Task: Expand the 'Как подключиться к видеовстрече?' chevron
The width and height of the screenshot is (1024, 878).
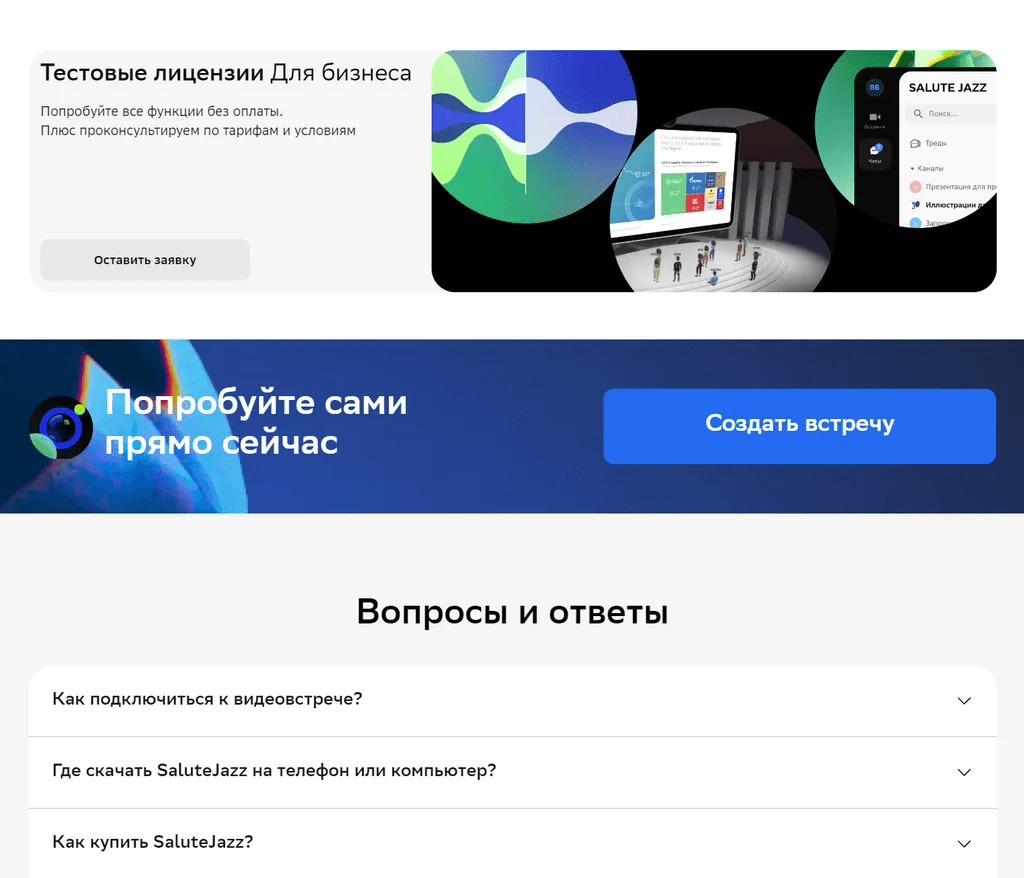Action: click(x=964, y=700)
